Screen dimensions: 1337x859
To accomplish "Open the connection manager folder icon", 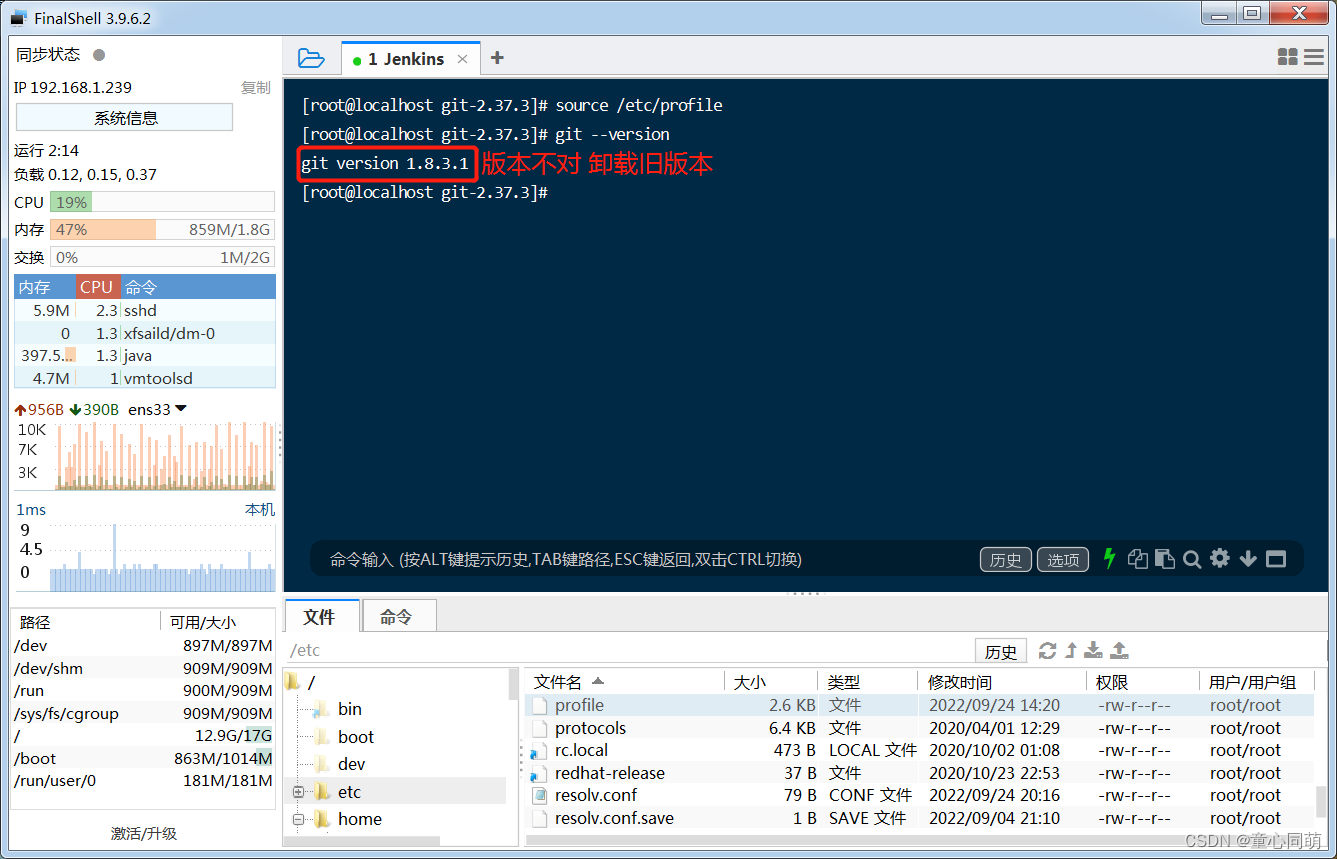I will point(311,58).
